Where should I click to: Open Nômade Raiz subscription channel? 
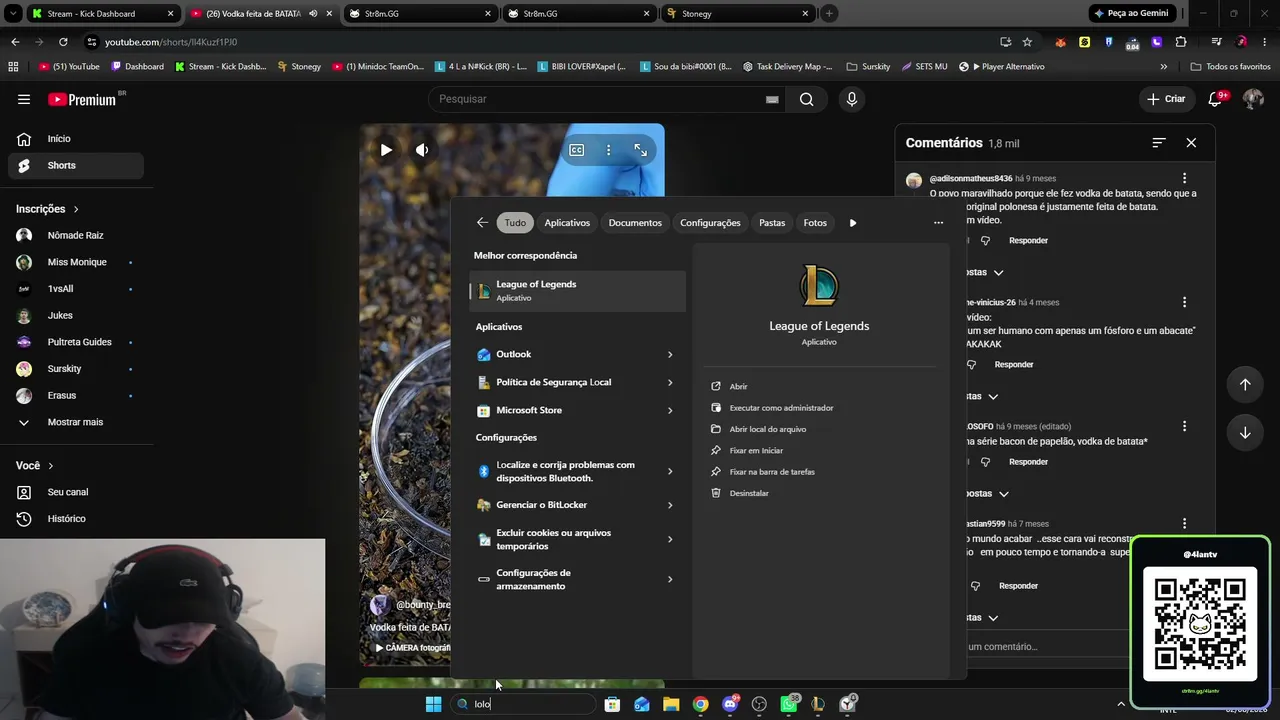point(76,235)
